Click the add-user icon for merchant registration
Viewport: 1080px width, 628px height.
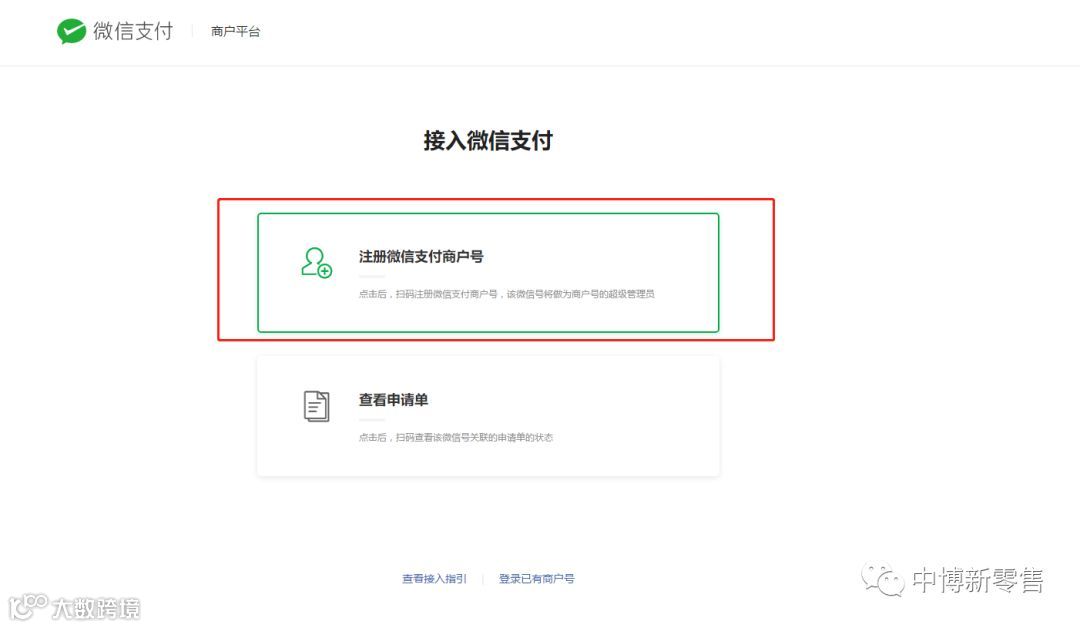[x=316, y=263]
